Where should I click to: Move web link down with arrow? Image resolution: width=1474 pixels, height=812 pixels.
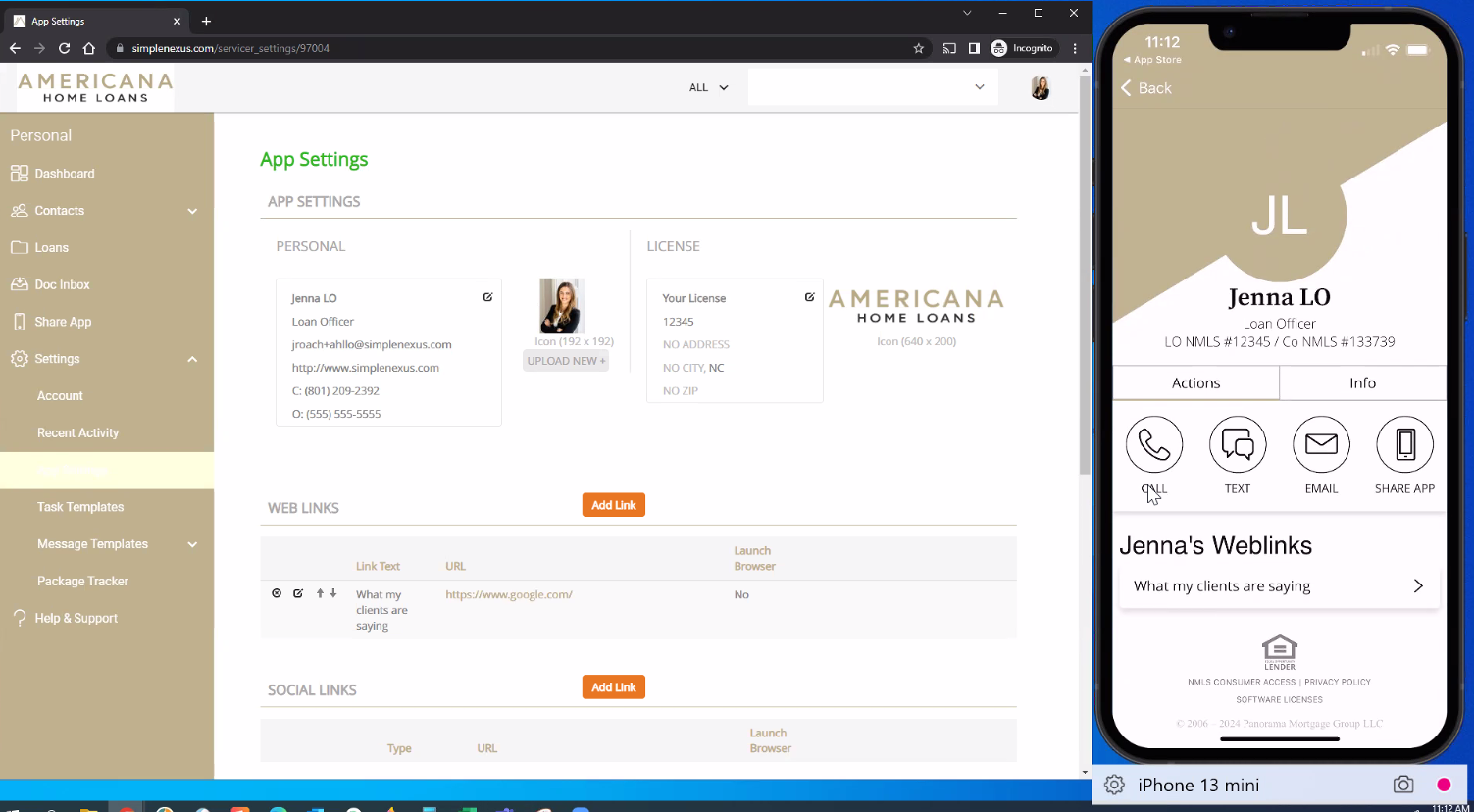(x=333, y=593)
